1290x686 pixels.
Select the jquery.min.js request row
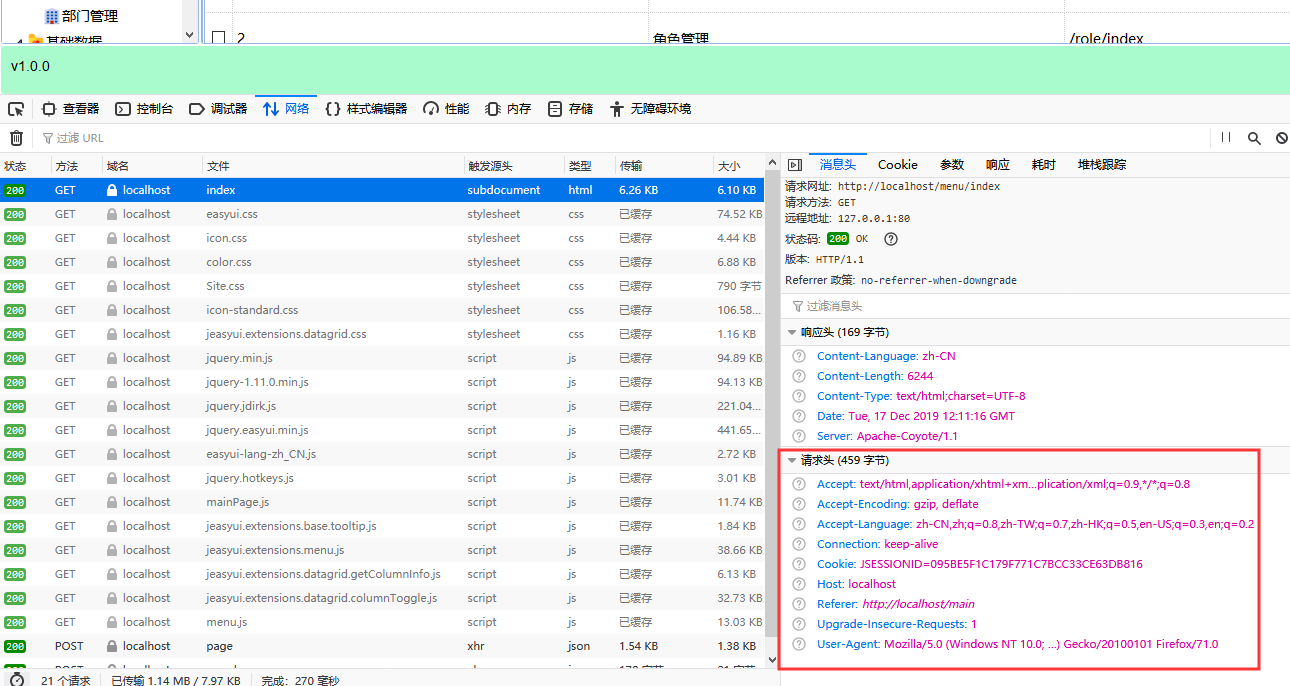(382, 358)
